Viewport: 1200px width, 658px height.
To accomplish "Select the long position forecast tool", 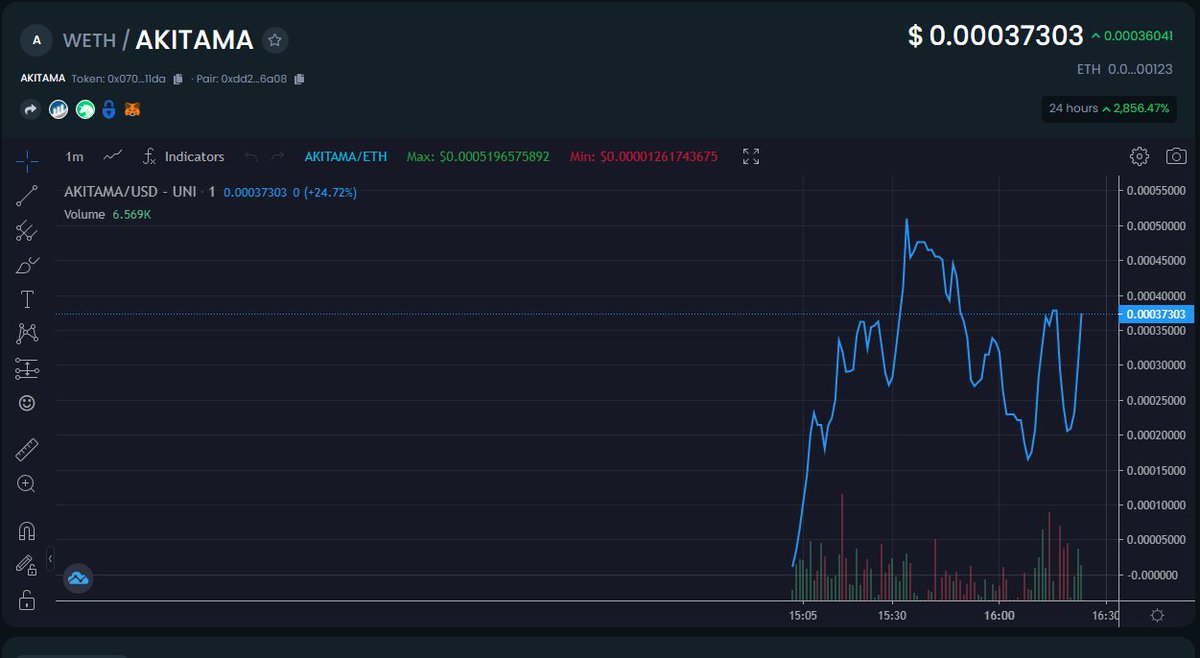I will pos(27,369).
